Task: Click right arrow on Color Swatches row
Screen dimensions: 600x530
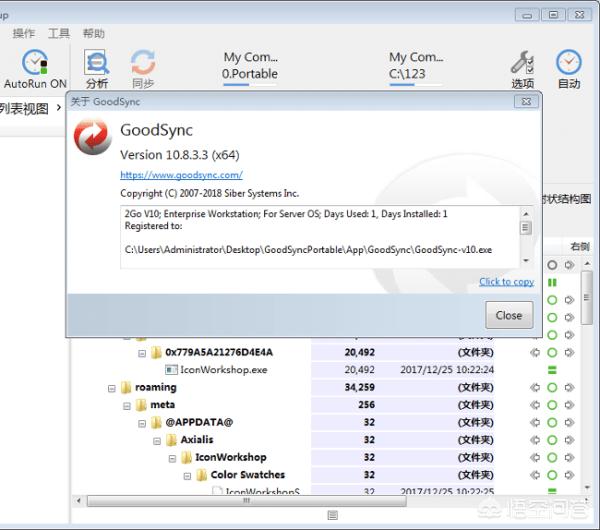Action: pos(569,475)
